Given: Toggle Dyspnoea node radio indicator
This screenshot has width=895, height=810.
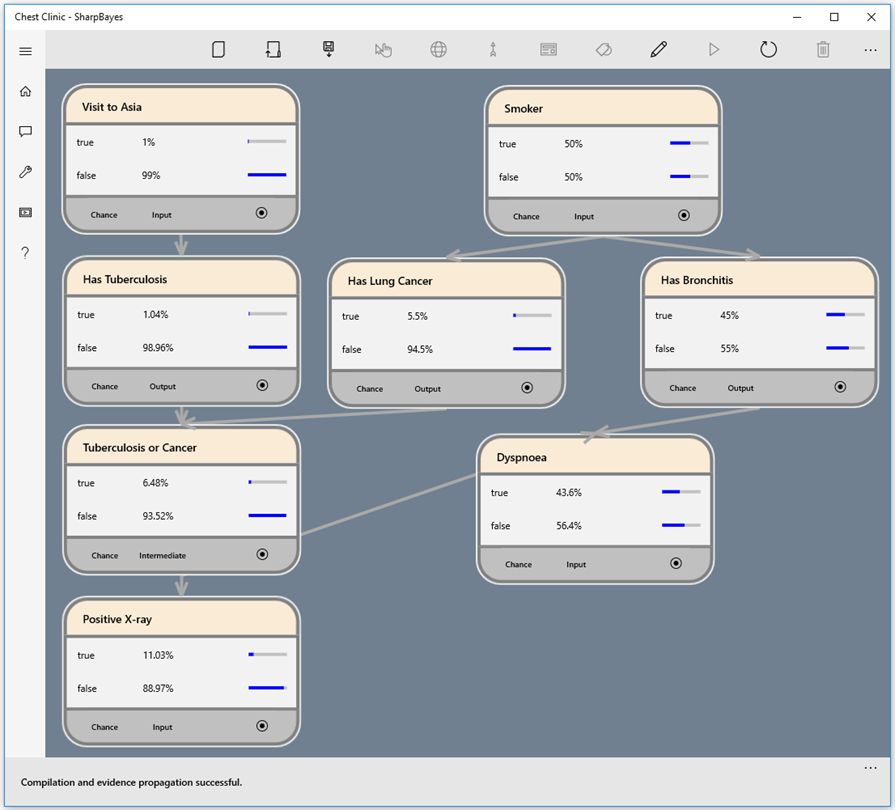Looking at the screenshot, I should click(676, 563).
